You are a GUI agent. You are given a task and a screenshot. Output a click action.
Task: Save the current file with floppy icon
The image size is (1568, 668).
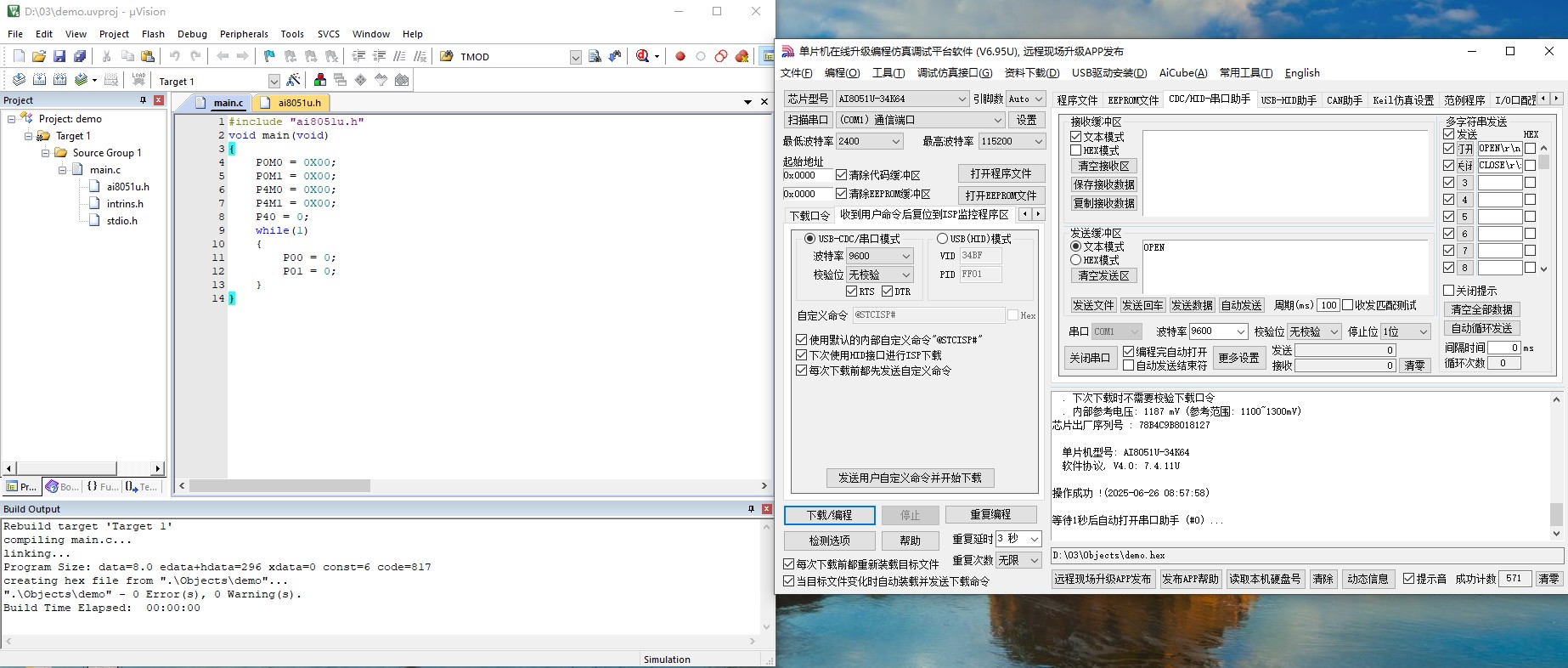pyautogui.click(x=59, y=56)
